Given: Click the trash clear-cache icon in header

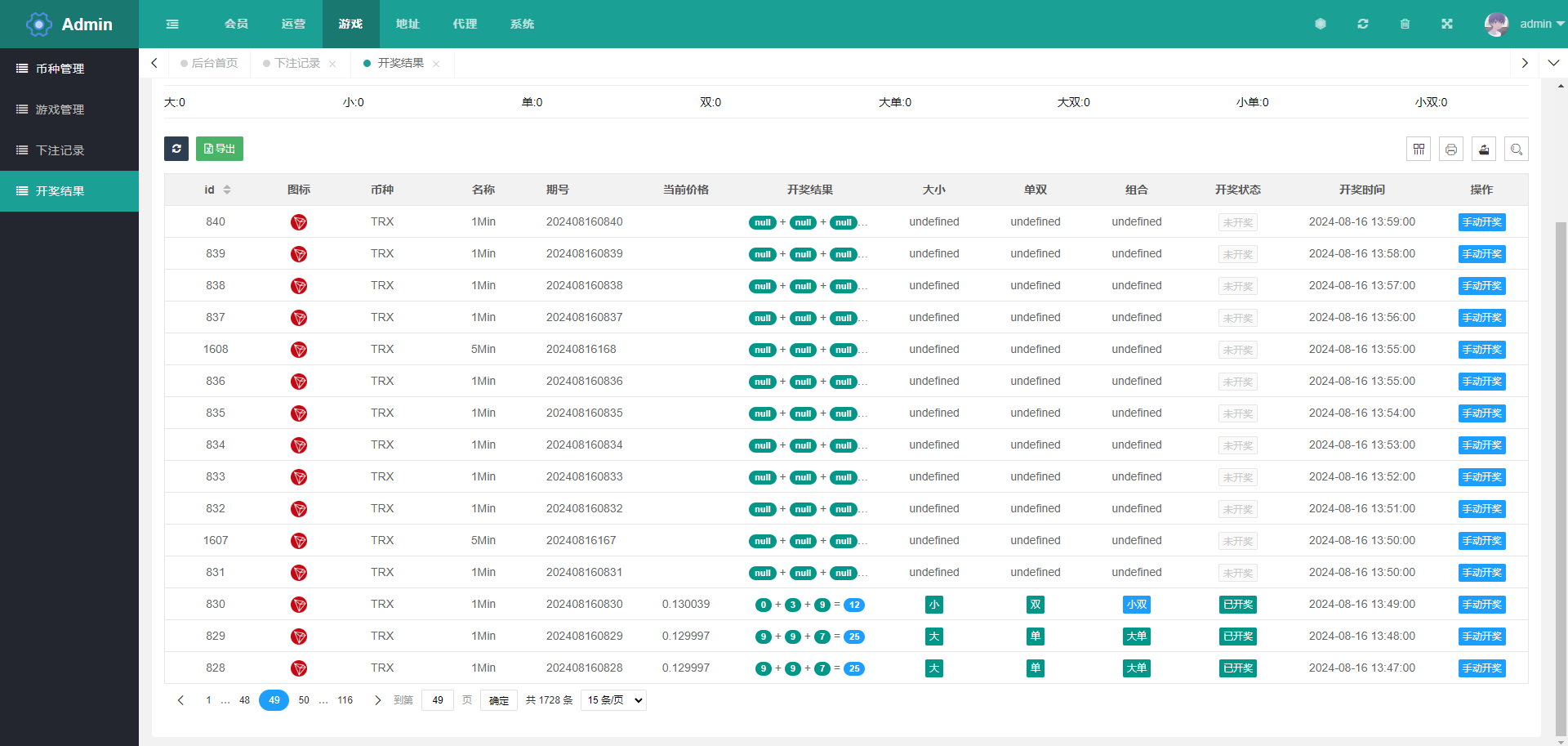Looking at the screenshot, I should (x=1405, y=24).
